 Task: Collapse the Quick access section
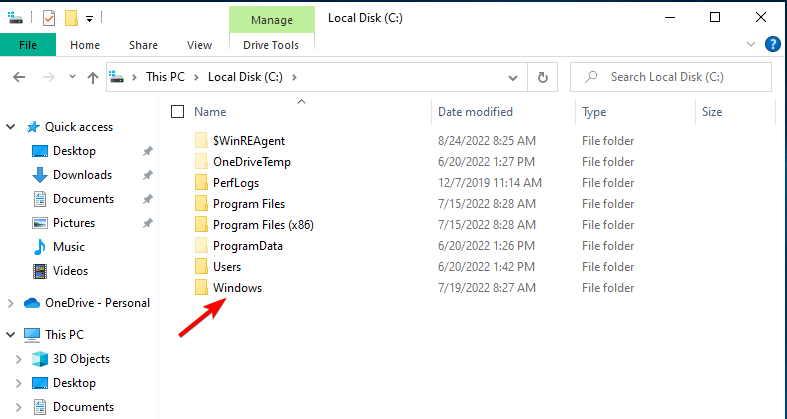(x=11, y=127)
